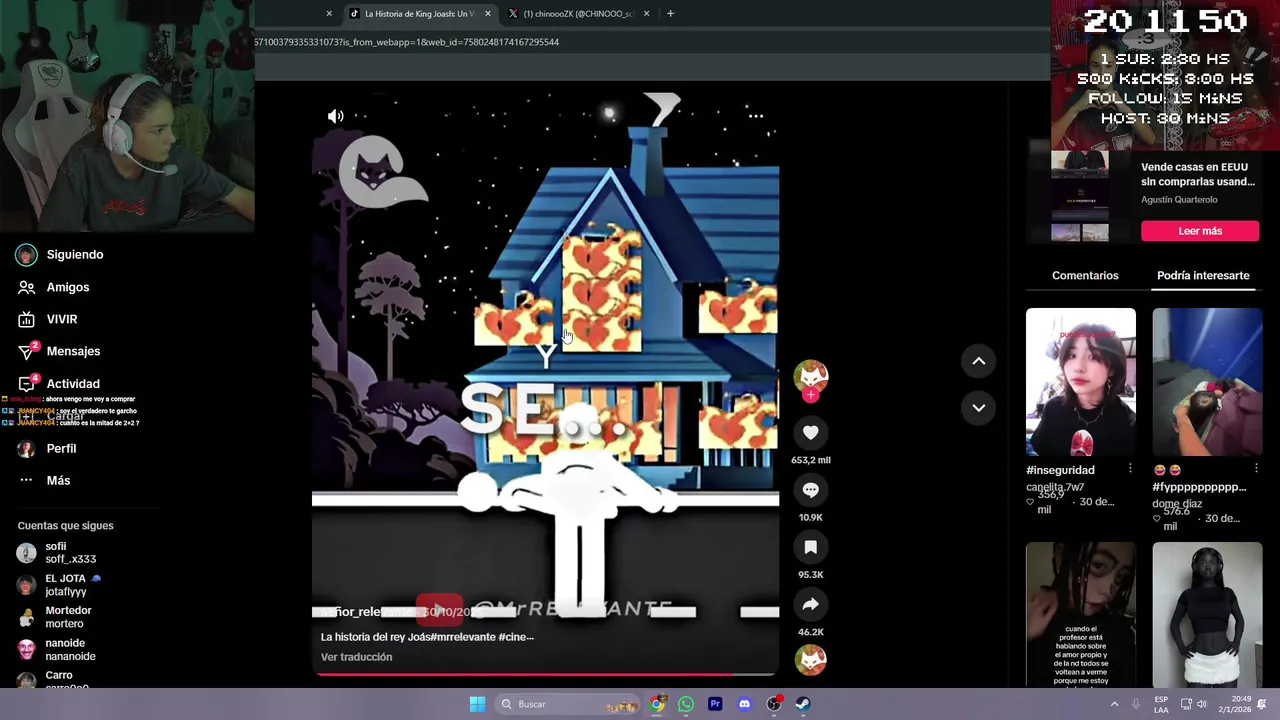The width and height of the screenshot is (1280, 720).
Task: Mute the video with the speaker icon
Action: click(336, 116)
